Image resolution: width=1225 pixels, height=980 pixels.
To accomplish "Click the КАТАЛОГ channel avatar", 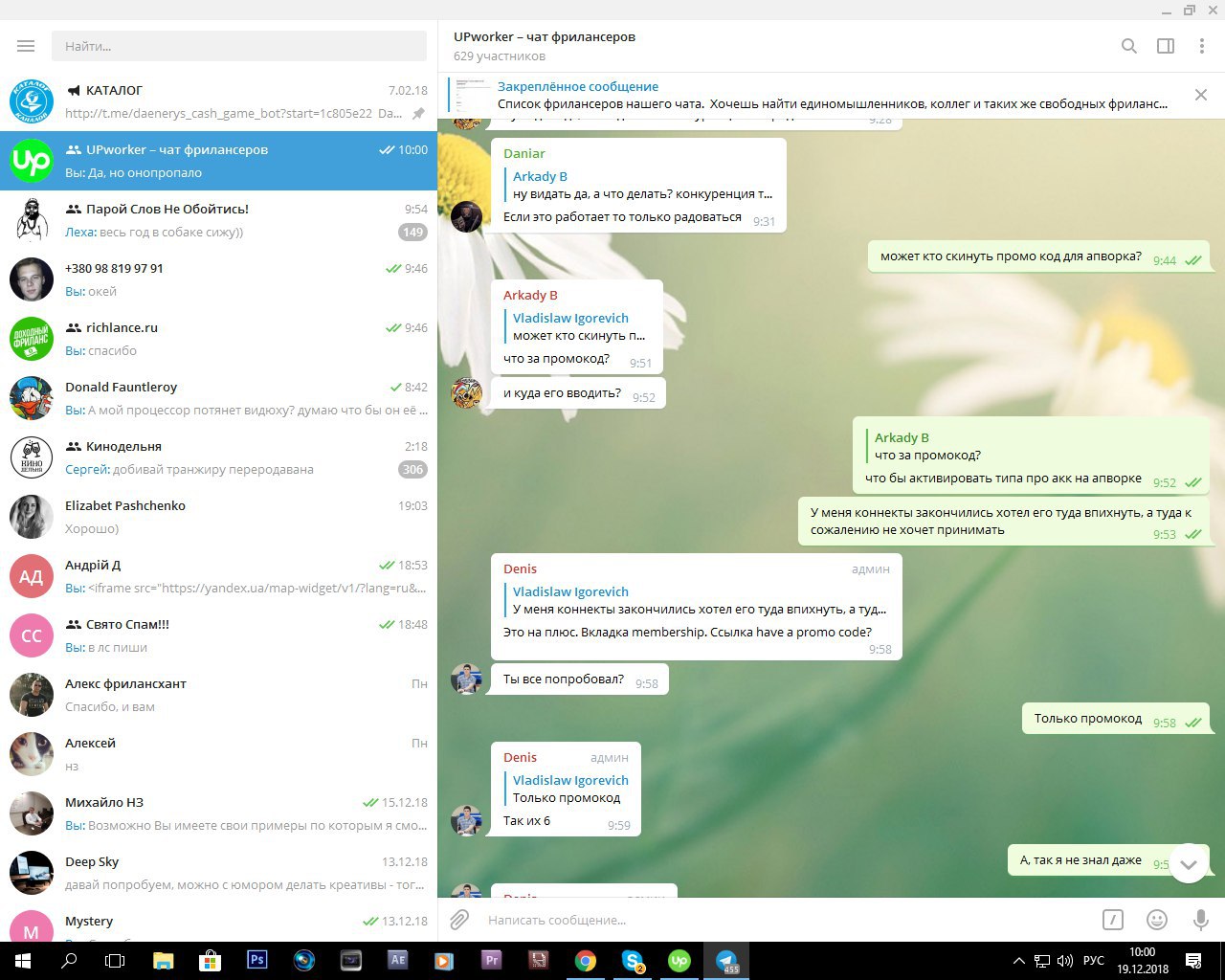I will (32, 101).
